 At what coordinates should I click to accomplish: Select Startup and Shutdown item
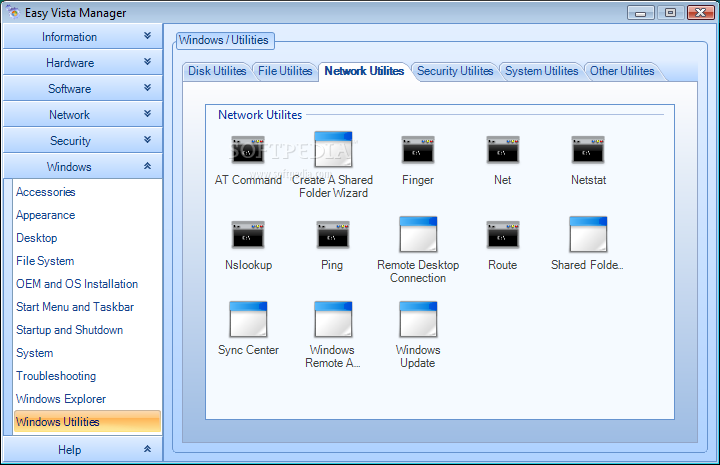click(x=69, y=330)
